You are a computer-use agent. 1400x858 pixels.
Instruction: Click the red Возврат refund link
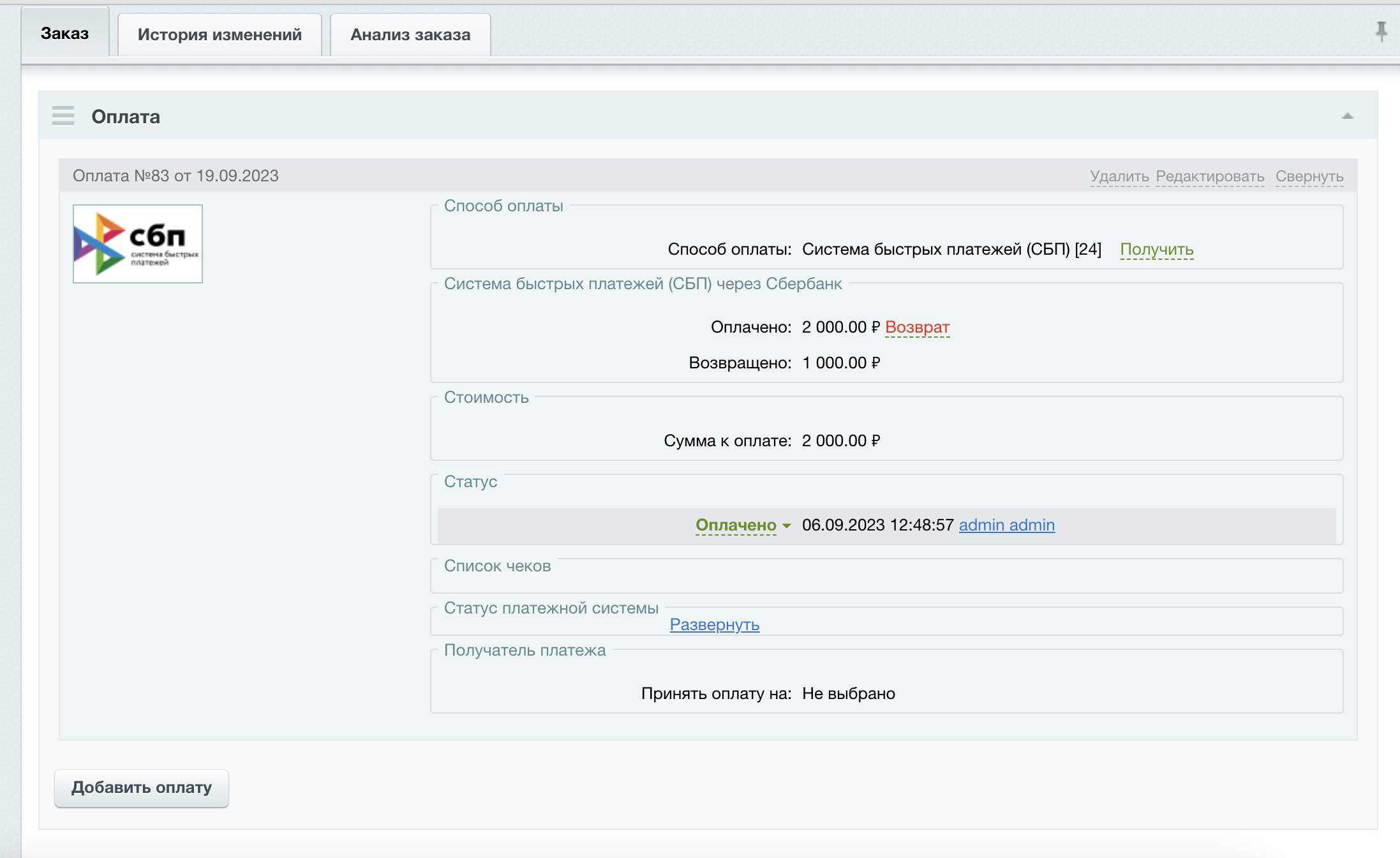click(x=917, y=327)
